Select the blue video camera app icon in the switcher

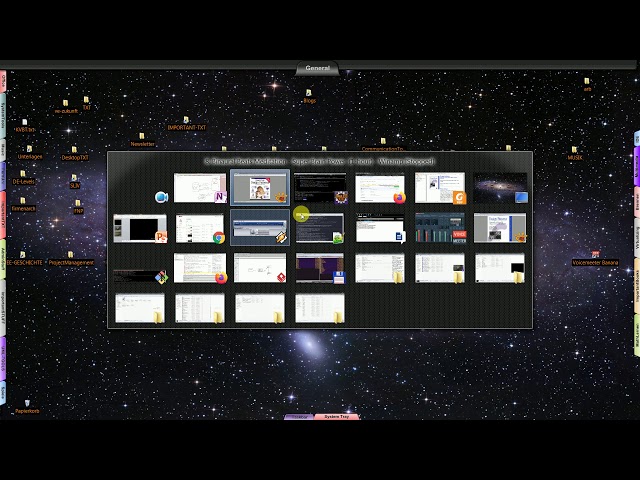[x=162, y=197]
